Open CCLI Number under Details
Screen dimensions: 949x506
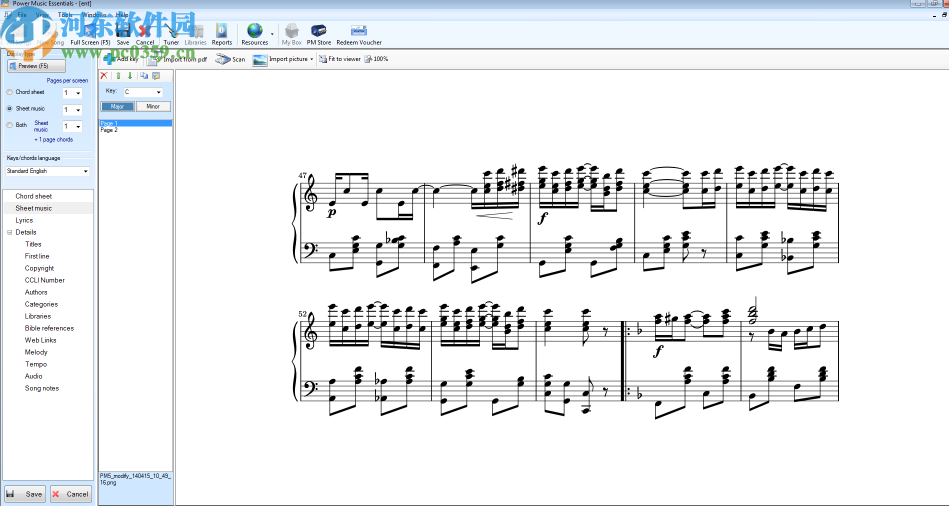(44, 280)
